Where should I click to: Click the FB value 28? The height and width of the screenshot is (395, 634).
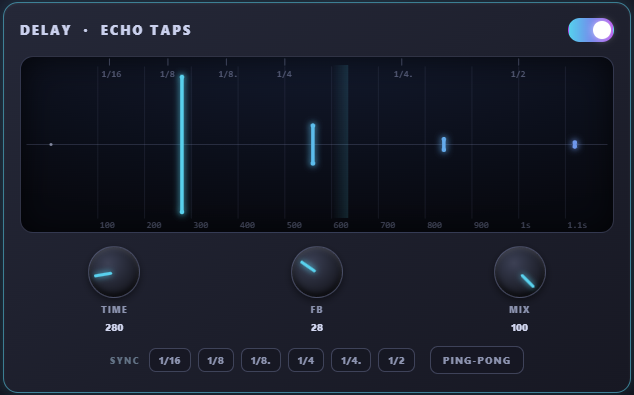click(x=317, y=327)
